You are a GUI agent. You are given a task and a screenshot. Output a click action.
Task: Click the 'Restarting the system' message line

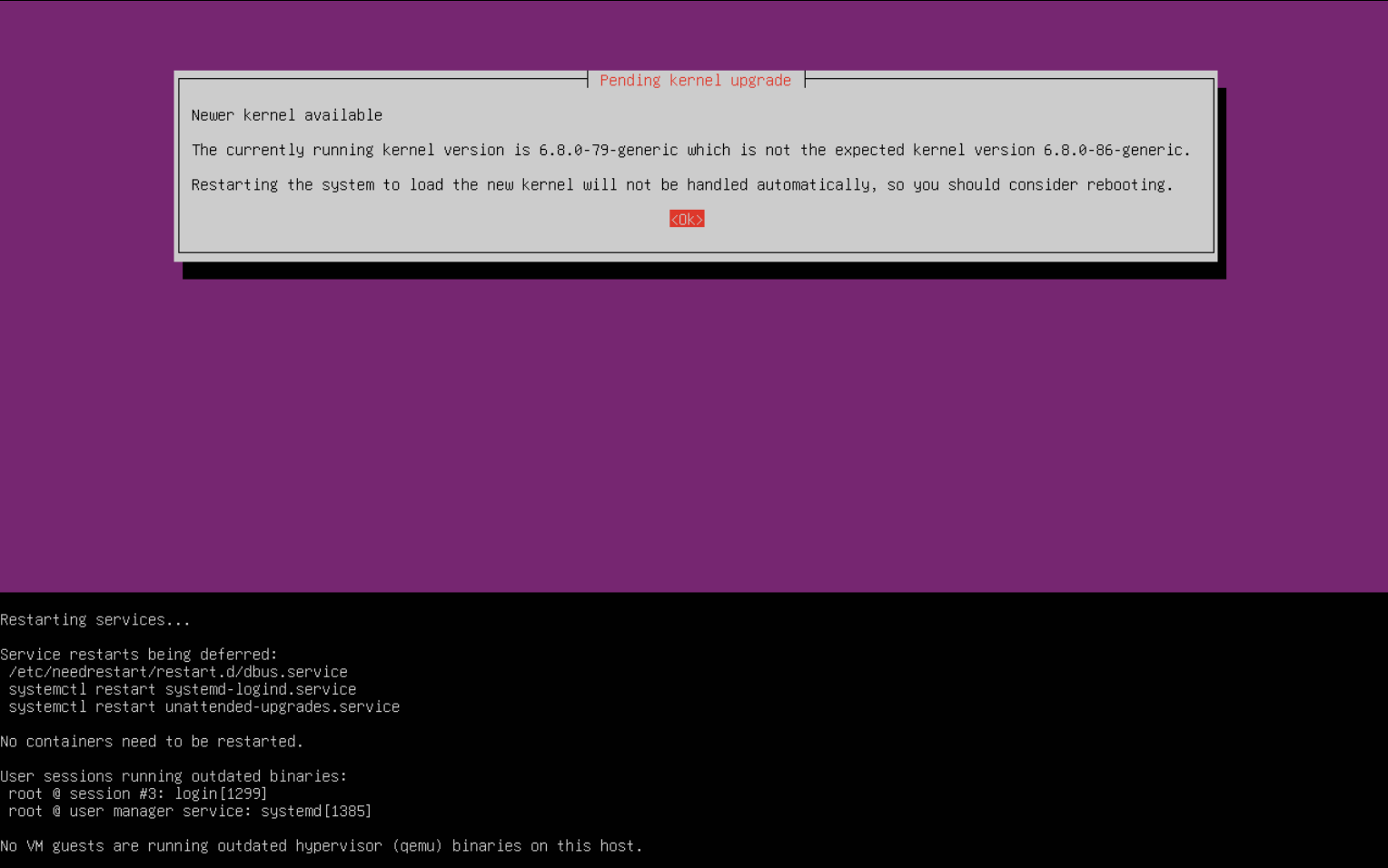(681, 185)
